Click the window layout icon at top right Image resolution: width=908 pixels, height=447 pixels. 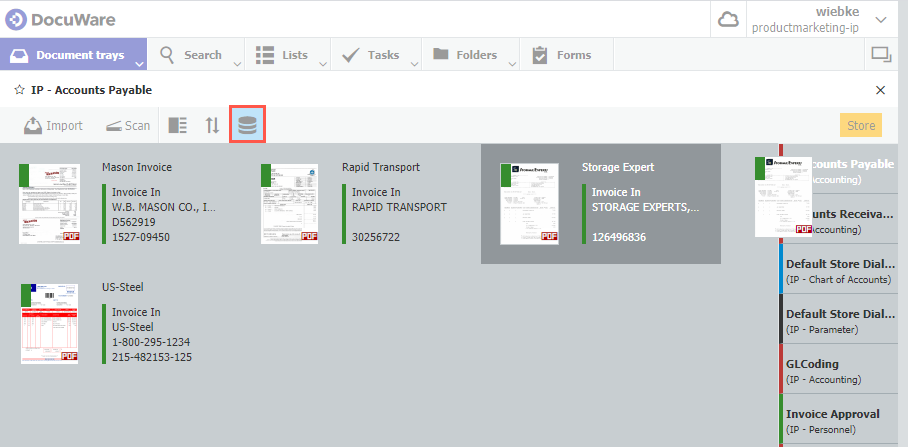(881, 55)
